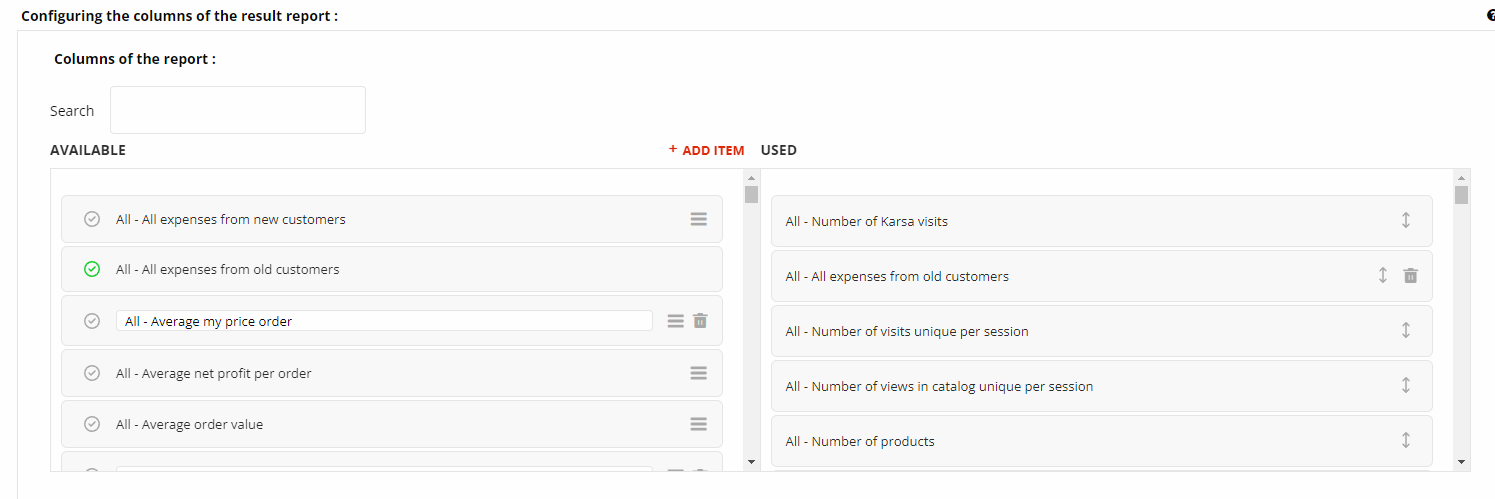
Task: Click drag handle on Average net profit row
Action: (x=699, y=373)
